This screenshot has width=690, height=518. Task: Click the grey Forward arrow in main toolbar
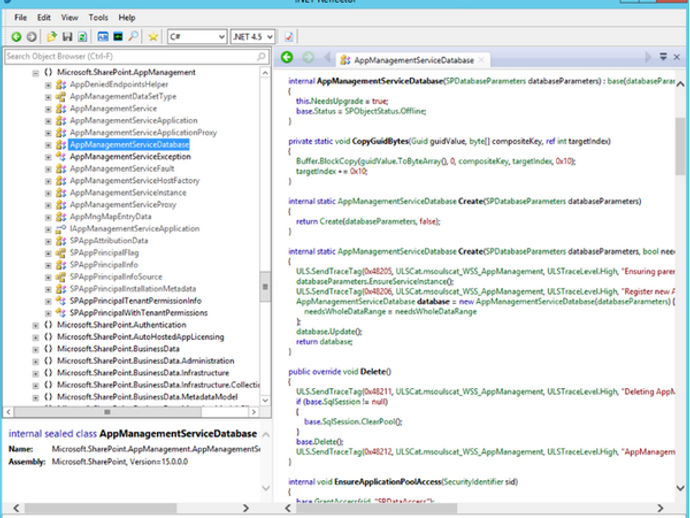point(31,37)
